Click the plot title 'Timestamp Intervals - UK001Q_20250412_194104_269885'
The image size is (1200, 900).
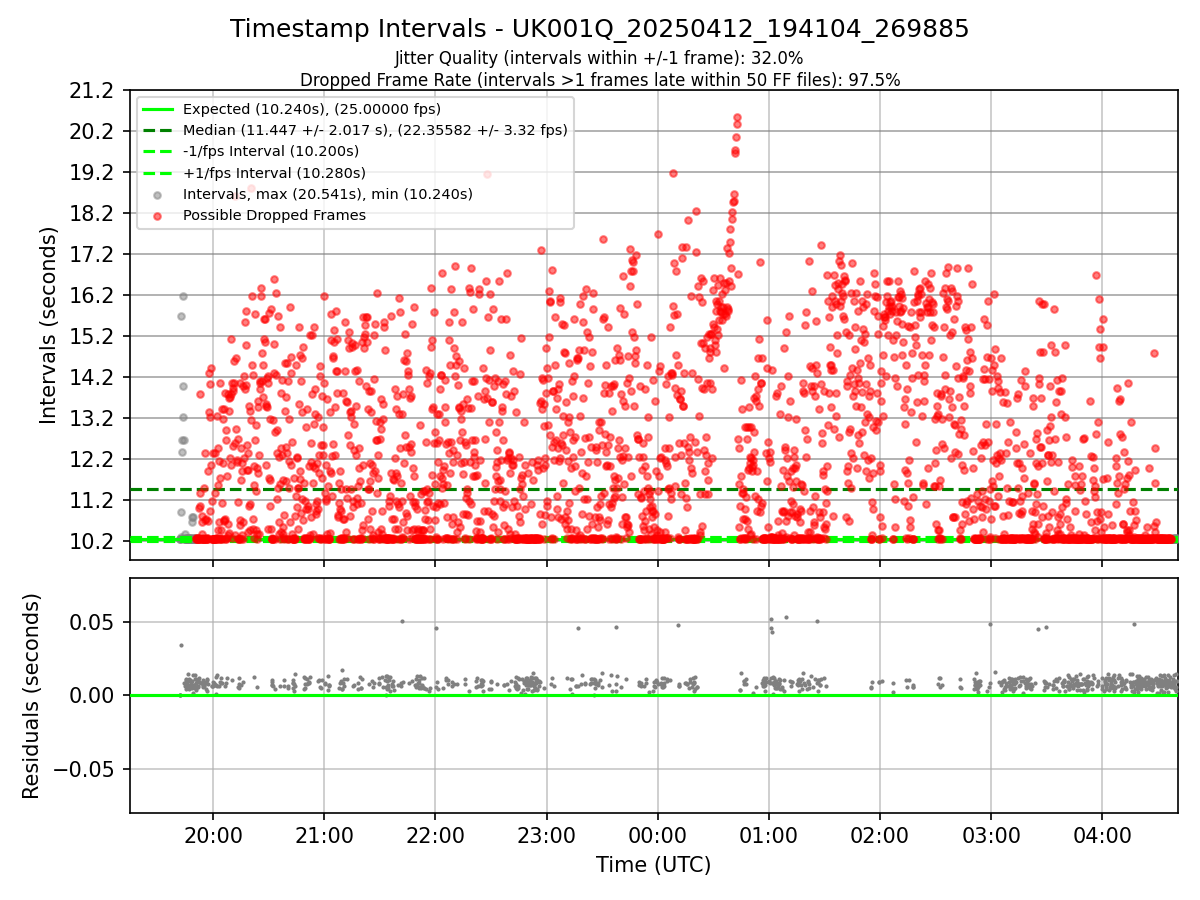[600, 29]
